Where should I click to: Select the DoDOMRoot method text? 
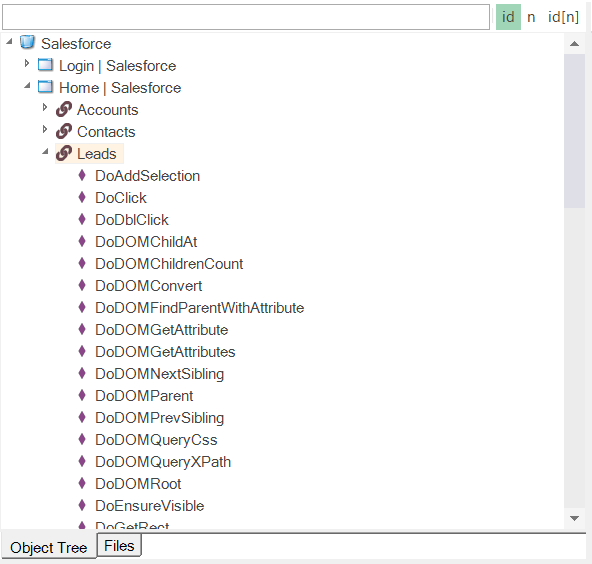(x=138, y=484)
